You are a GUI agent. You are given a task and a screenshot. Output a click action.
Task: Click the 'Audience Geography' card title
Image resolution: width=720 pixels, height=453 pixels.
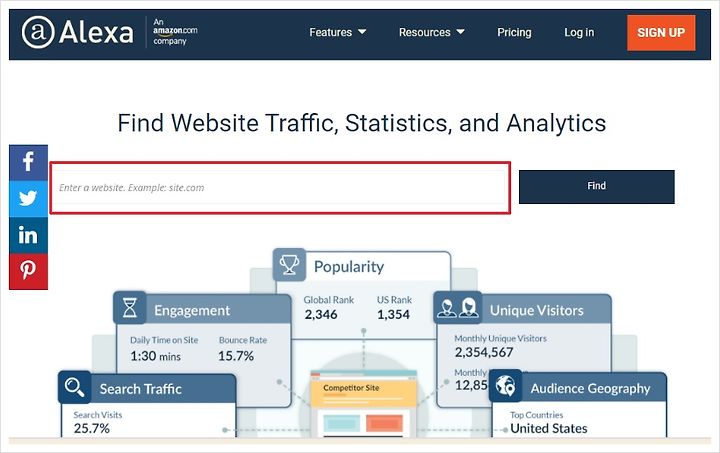pos(591,389)
